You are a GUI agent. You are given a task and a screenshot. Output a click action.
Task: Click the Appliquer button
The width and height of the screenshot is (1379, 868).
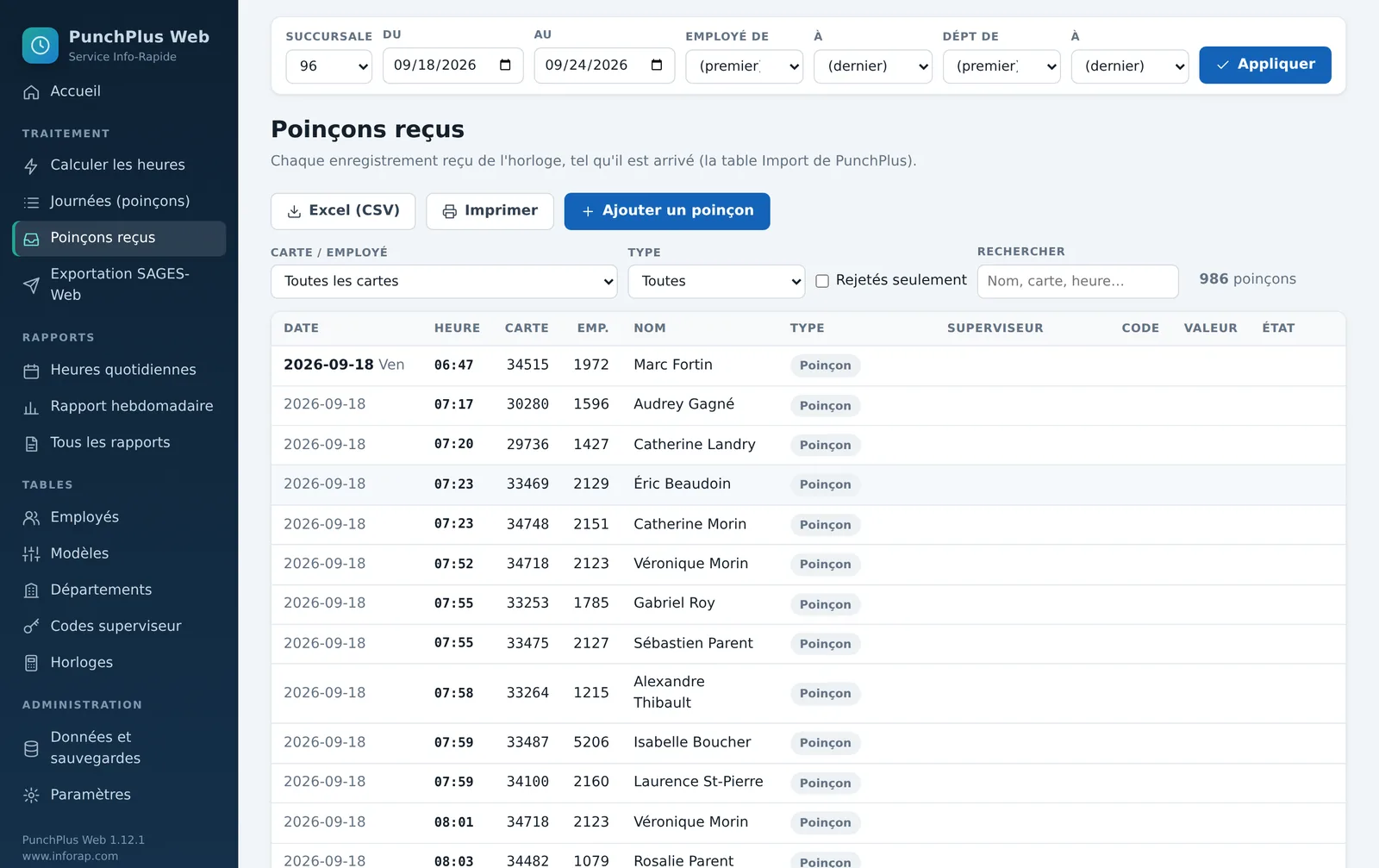[x=1265, y=65]
